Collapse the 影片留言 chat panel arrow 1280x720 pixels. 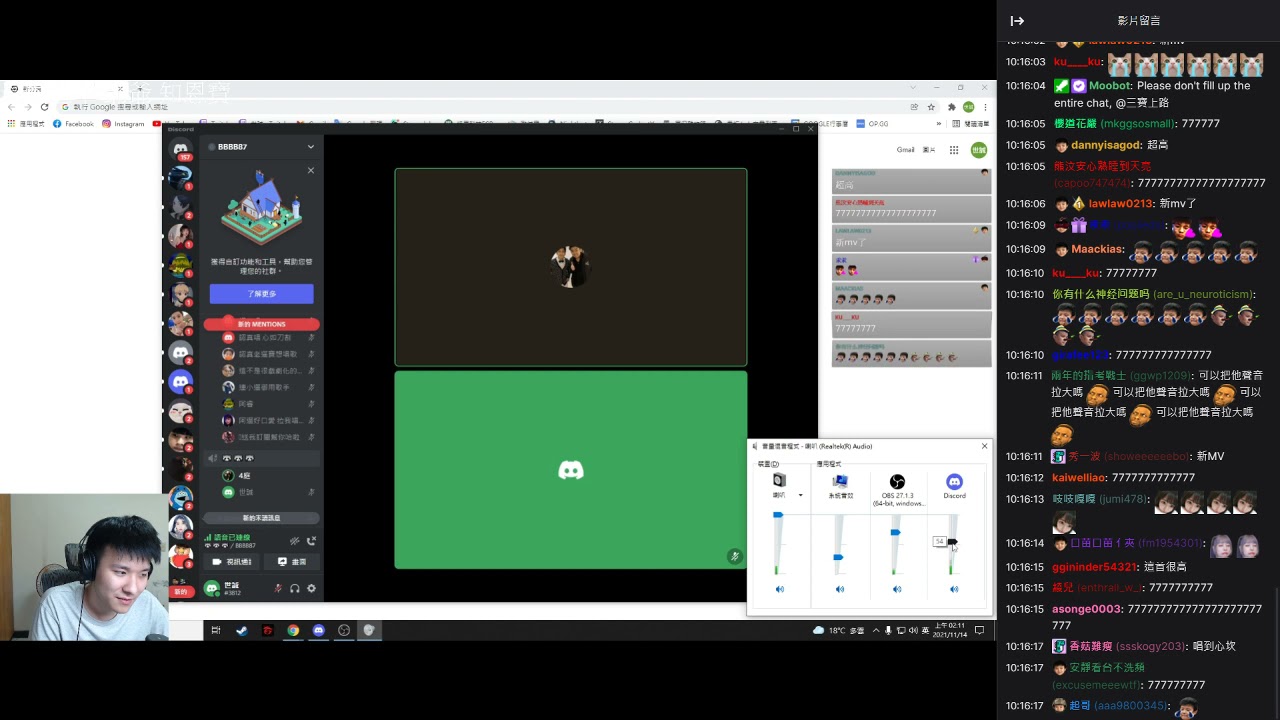point(1017,21)
